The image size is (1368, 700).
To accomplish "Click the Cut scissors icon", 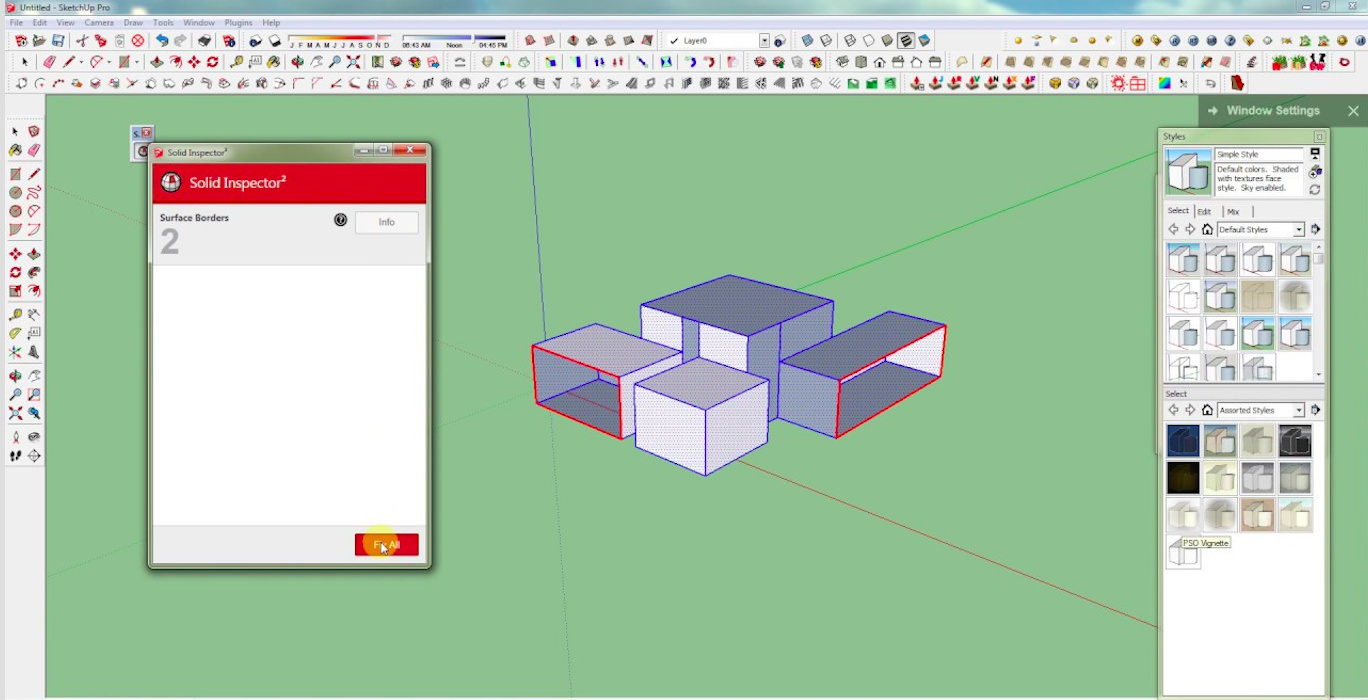I will coord(82,41).
